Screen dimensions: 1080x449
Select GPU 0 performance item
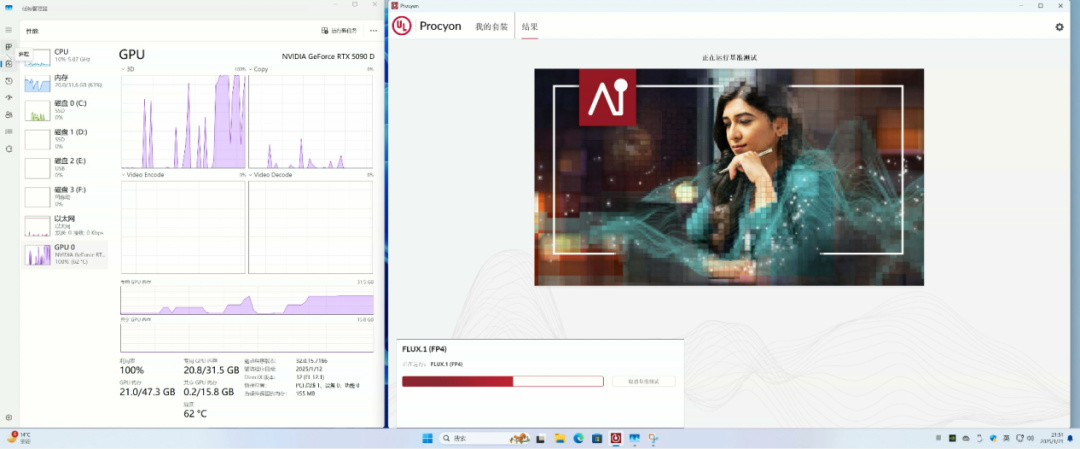65,255
